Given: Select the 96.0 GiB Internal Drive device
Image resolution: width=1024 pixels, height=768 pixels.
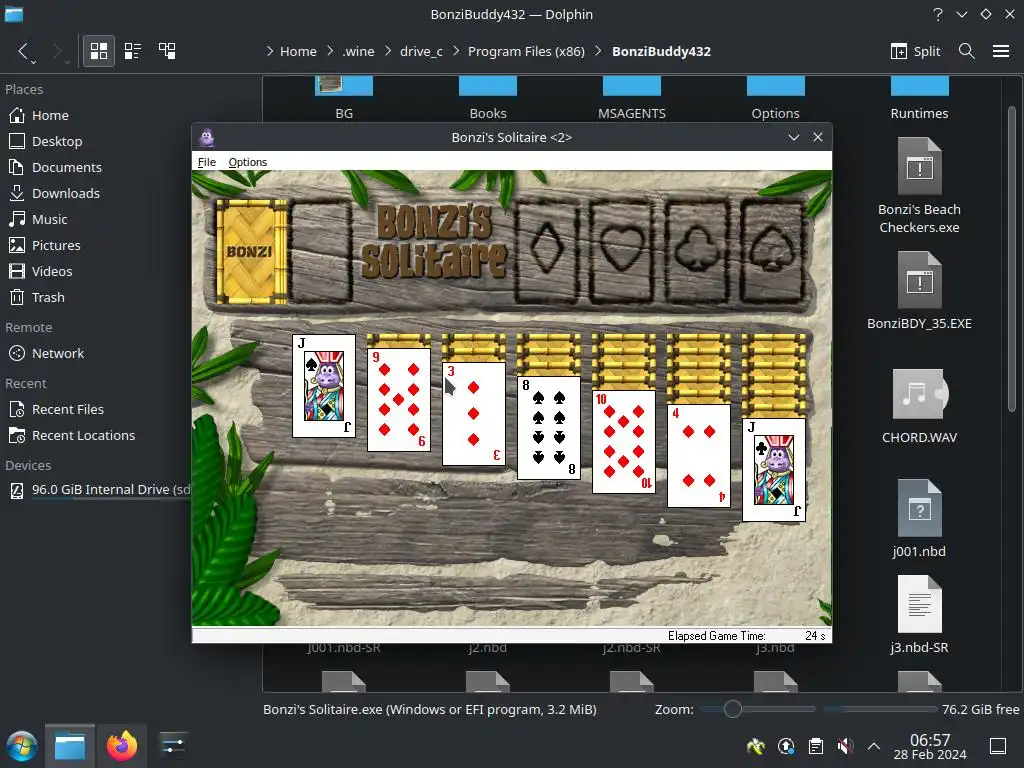Looking at the screenshot, I should click(x=98, y=490).
